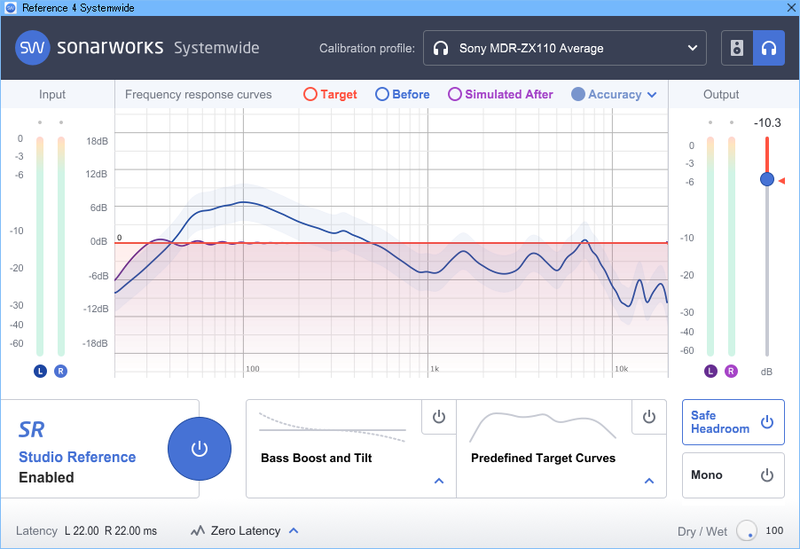Viewport: 800px width, 549px height.
Task: Click output gain value -10.3
Action: (767, 123)
